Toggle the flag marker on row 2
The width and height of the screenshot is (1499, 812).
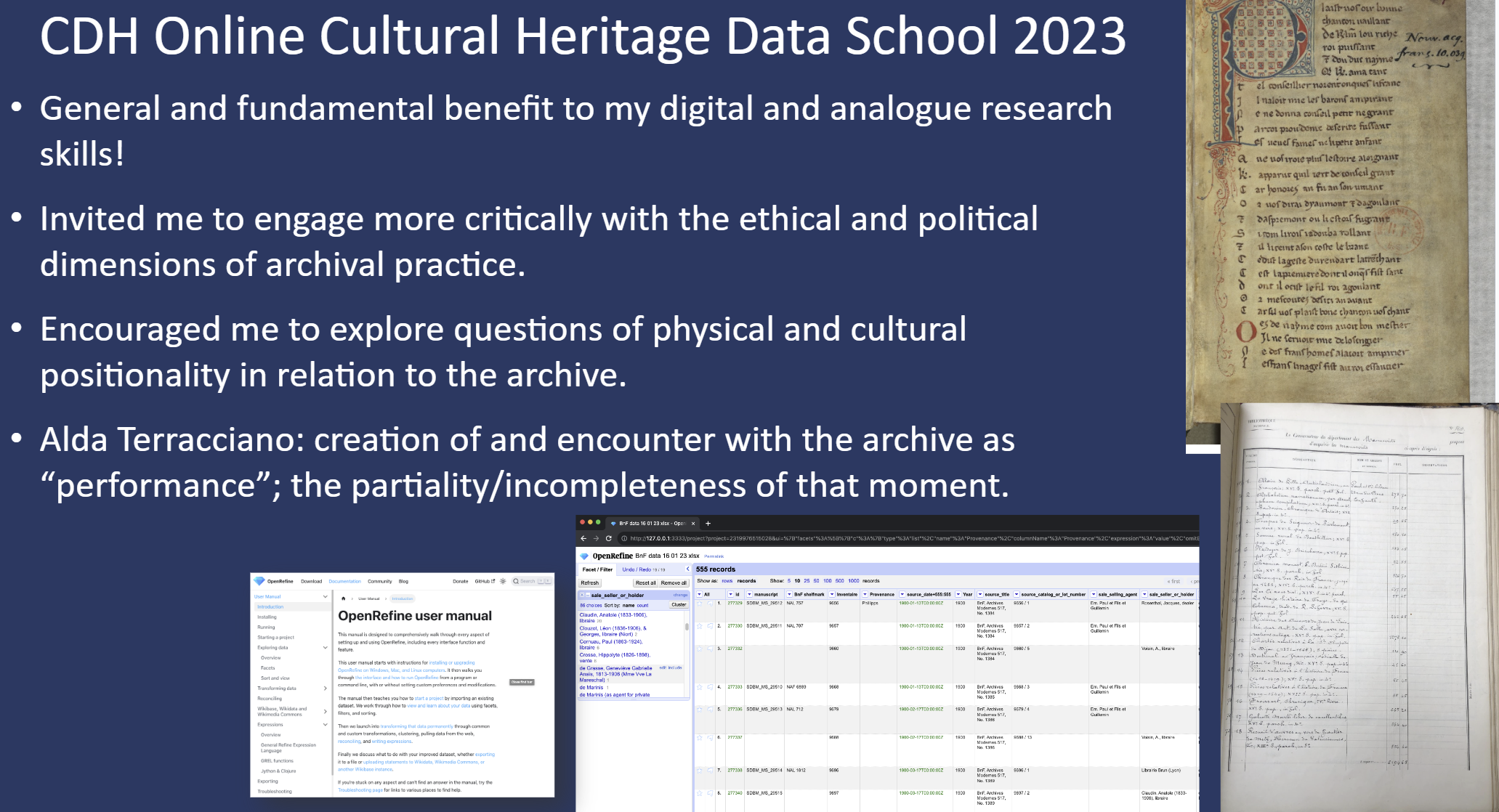point(710,627)
